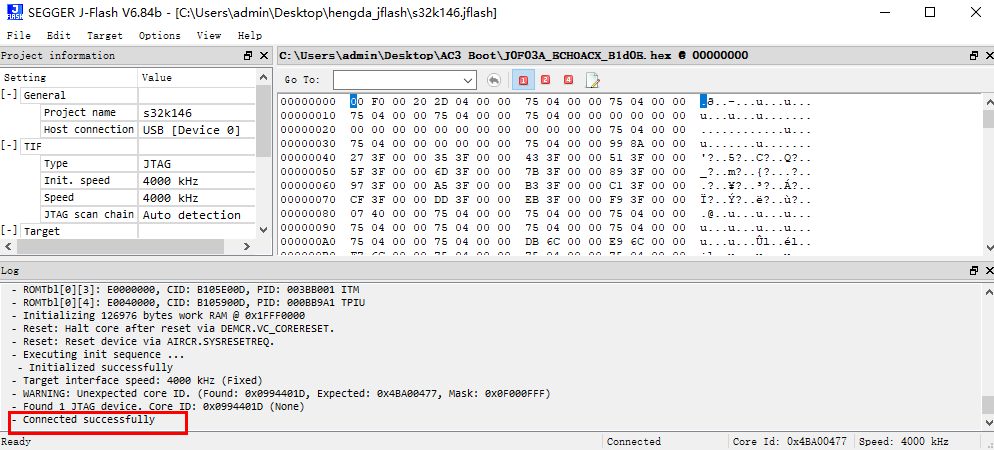The width and height of the screenshot is (994, 450).
Task: Select 2-byte display width icon
Action: click(x=545, y=80)
